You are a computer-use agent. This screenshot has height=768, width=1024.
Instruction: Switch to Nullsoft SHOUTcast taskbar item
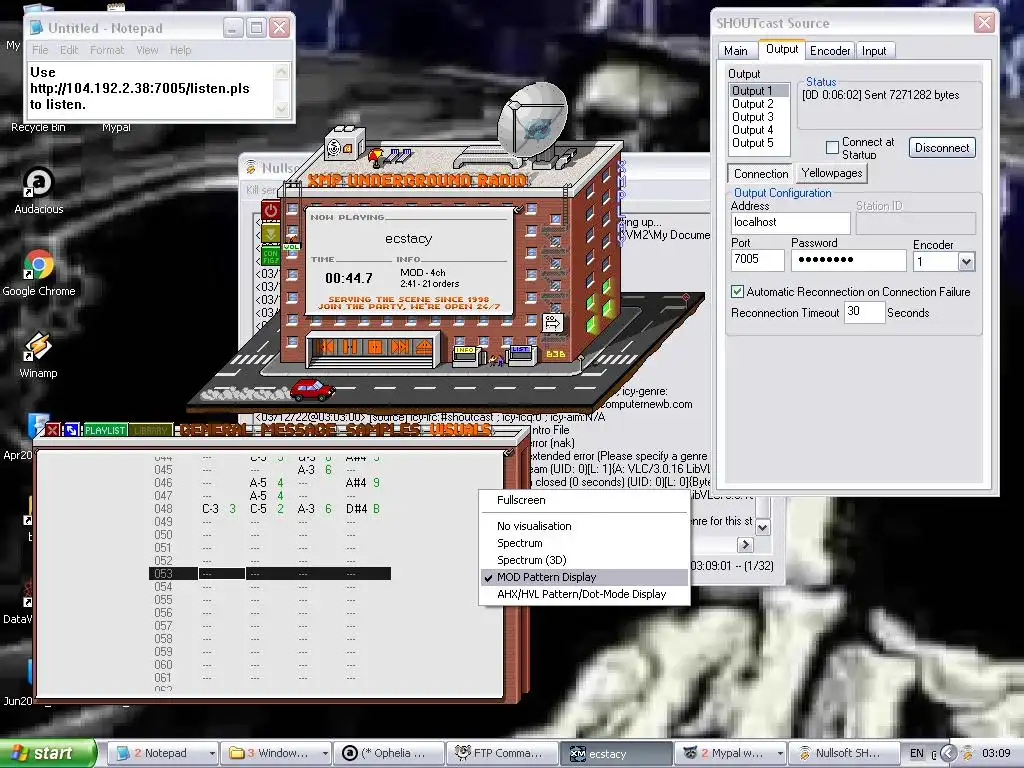pyautogui.click(x=843, y=753)
